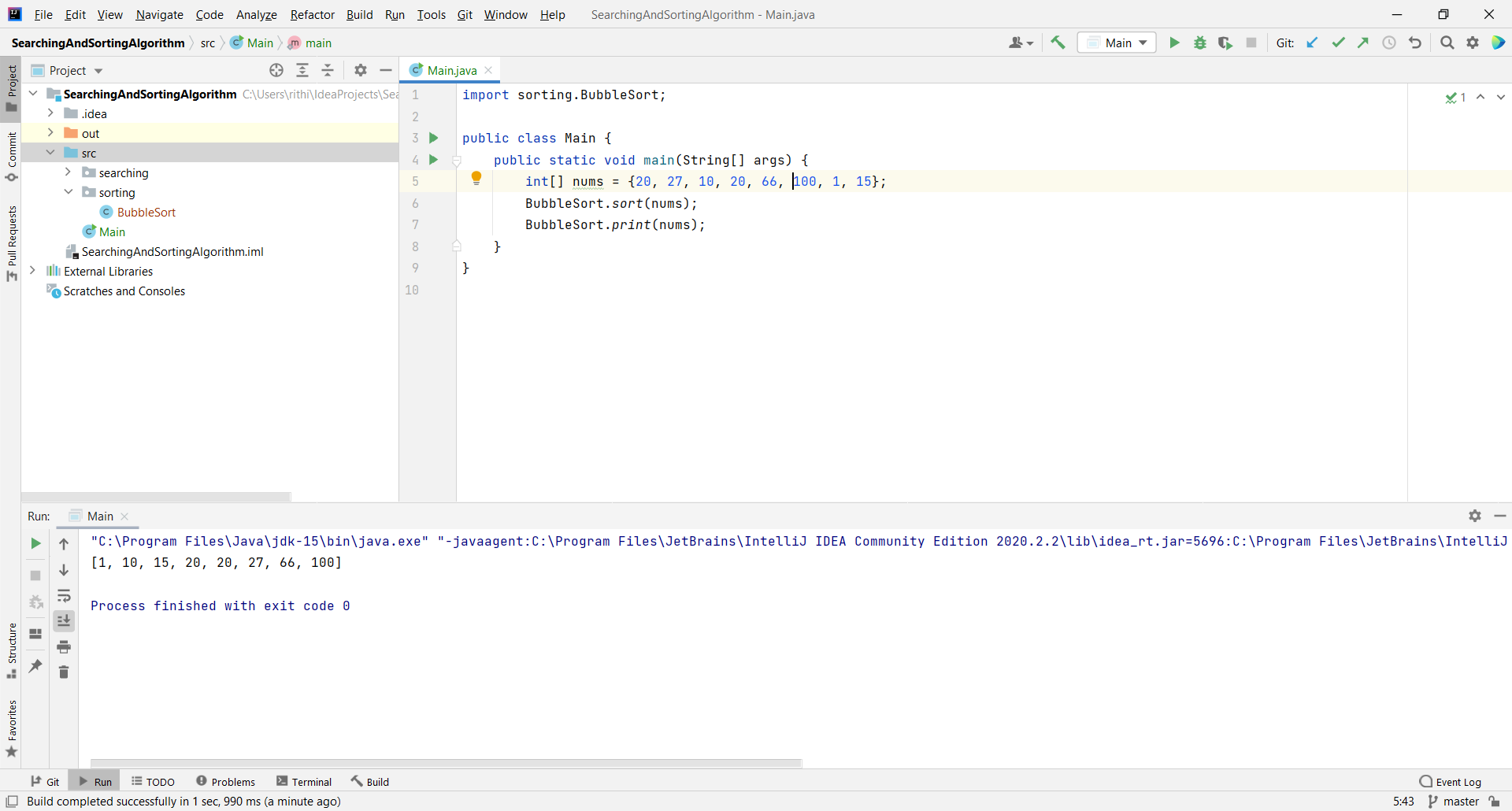Image resolution: width=1512 pixels, height=811 pixels.
Task: Rerun Main in Run panel
Action: point(35,543)
